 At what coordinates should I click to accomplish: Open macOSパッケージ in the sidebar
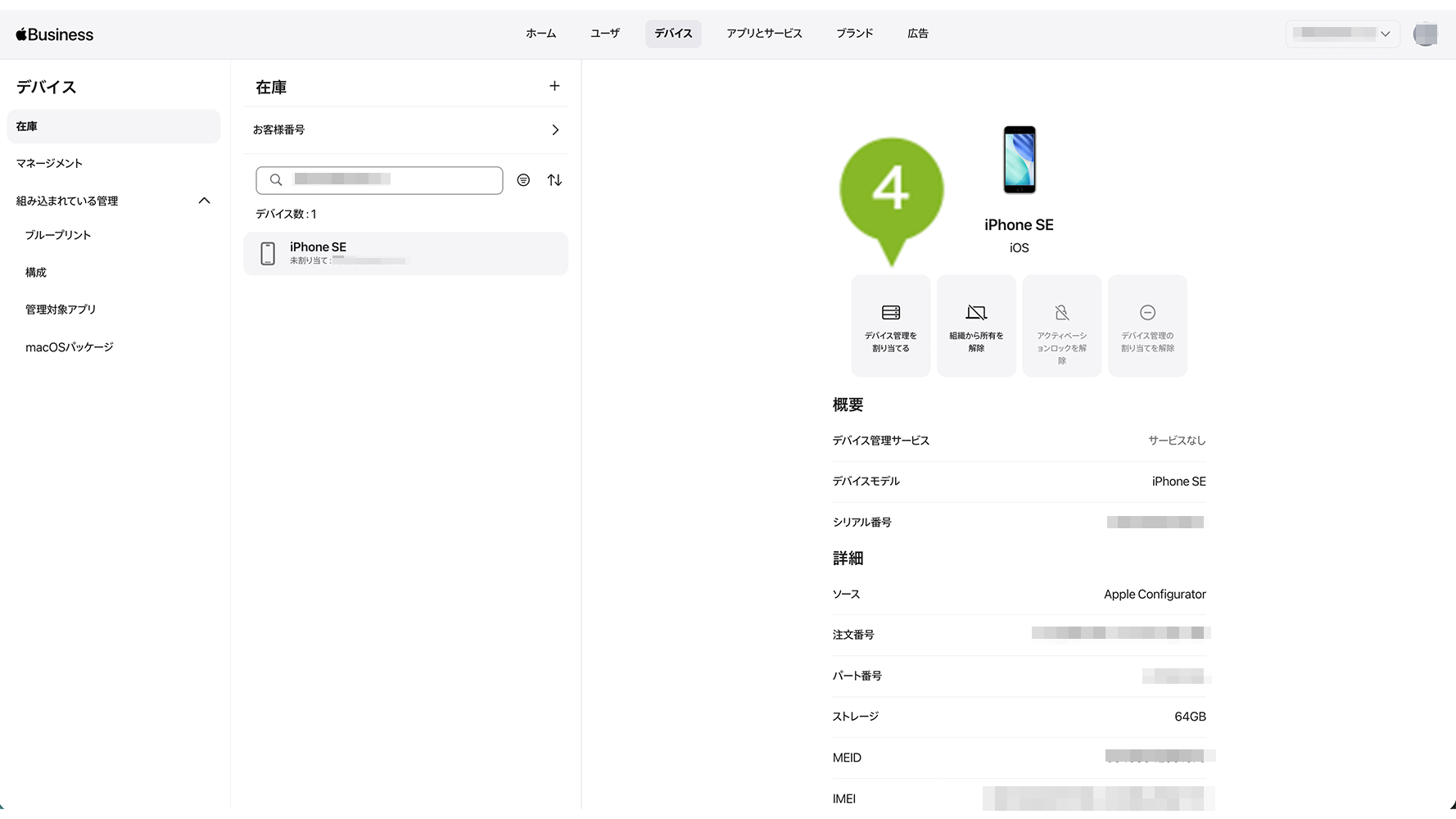pyautogui.click(x=70, y=347)
